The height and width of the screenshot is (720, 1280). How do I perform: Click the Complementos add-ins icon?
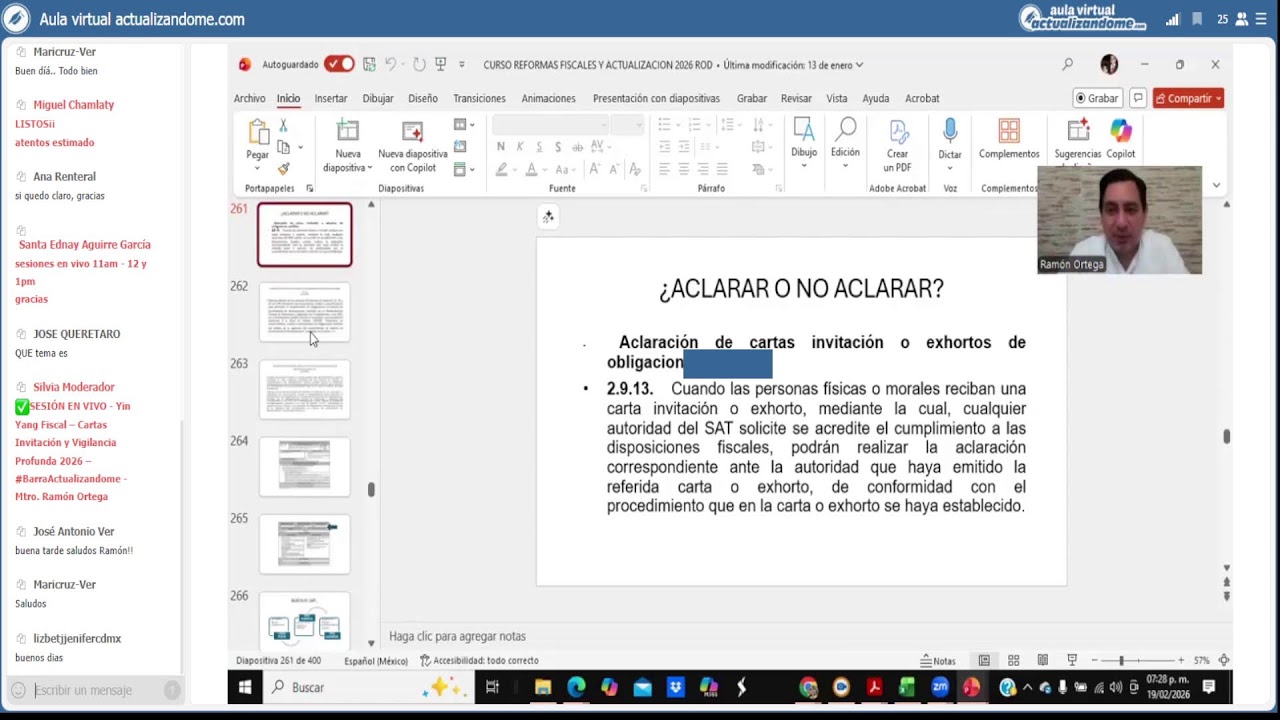pos(1009,131)
